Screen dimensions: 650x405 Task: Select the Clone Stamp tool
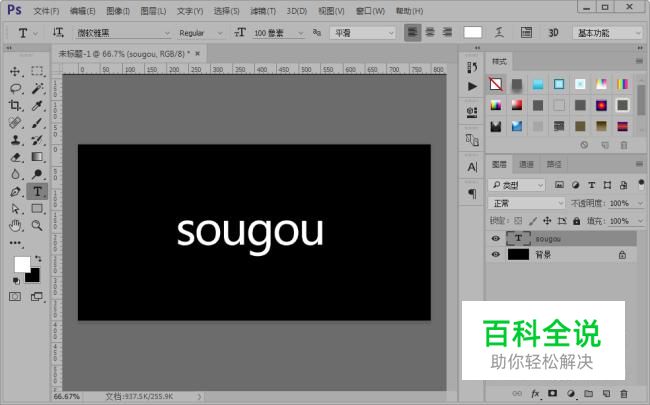click(x=15, y=140)
